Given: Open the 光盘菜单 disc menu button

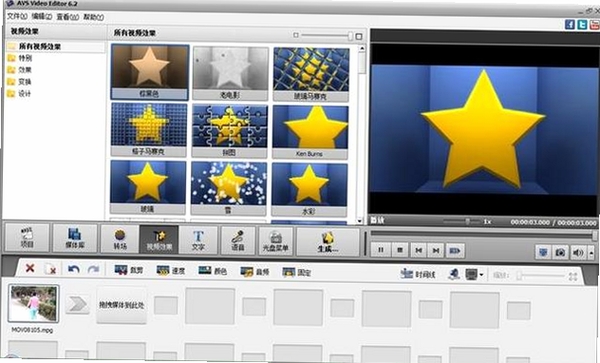Looking at the screenshot, I should point(276,241).
